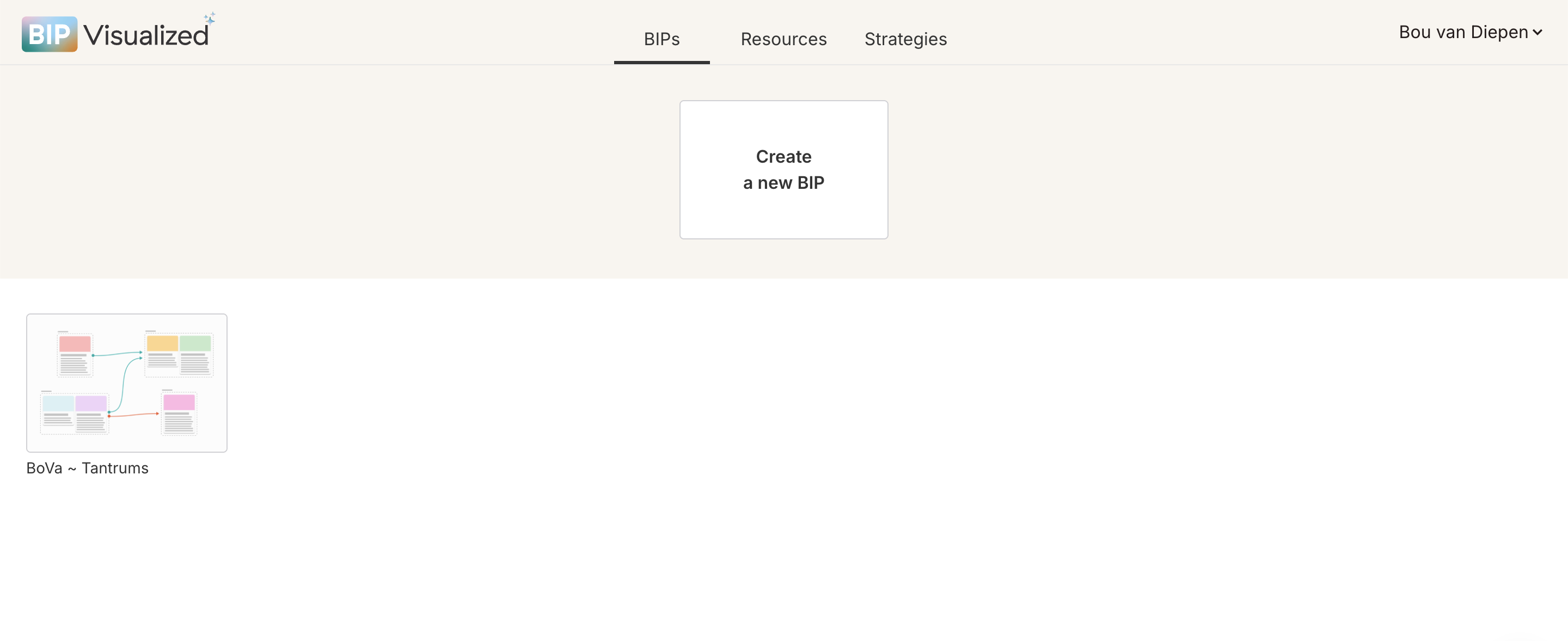Click the BoVa ~ Tantrums title text

click(x=87, y=467)
